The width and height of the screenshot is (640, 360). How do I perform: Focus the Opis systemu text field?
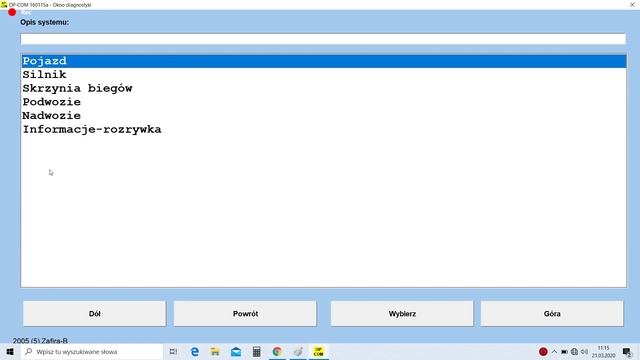(x=323, y=39)
